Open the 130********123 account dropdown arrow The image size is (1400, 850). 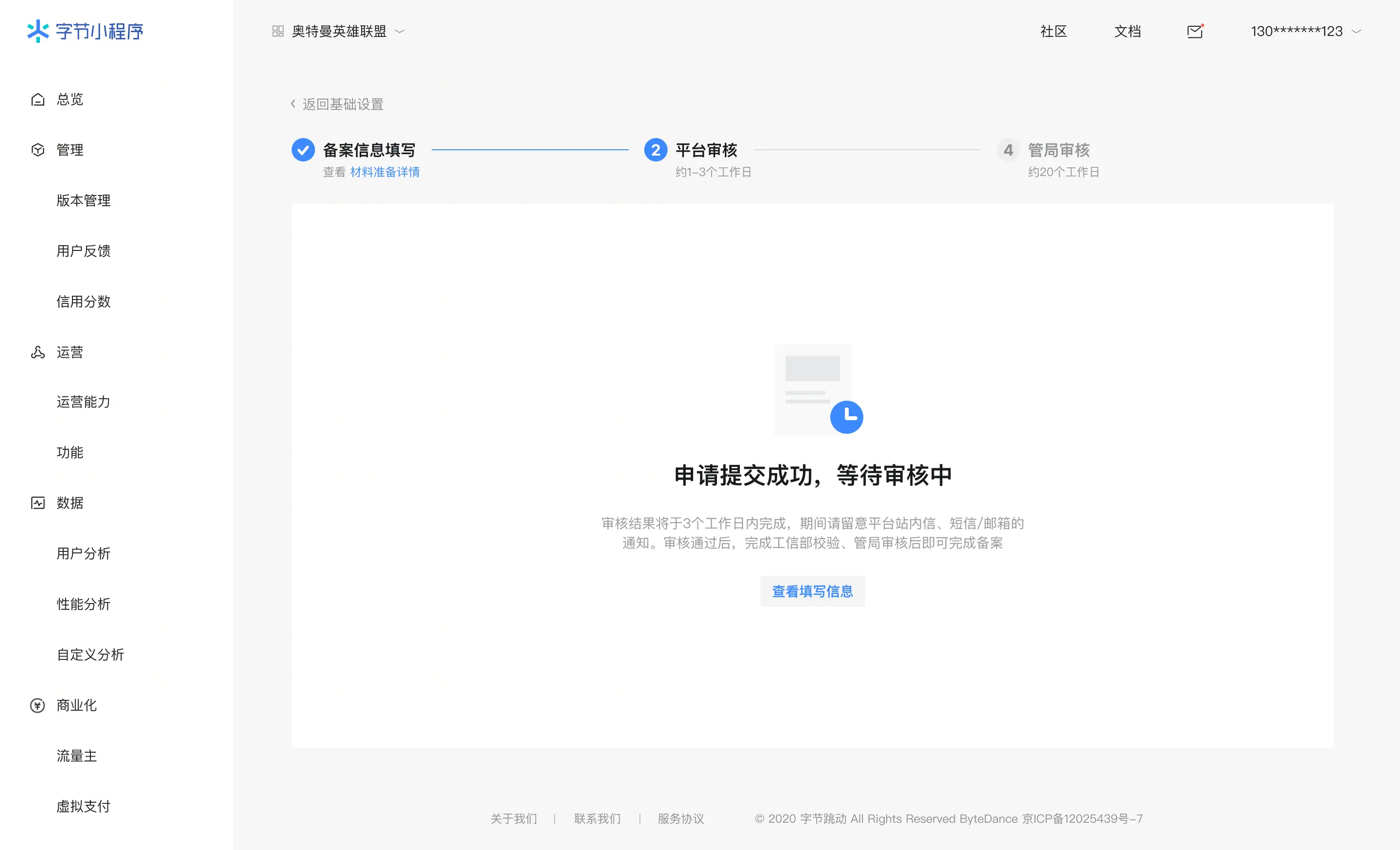[1356, 31]
